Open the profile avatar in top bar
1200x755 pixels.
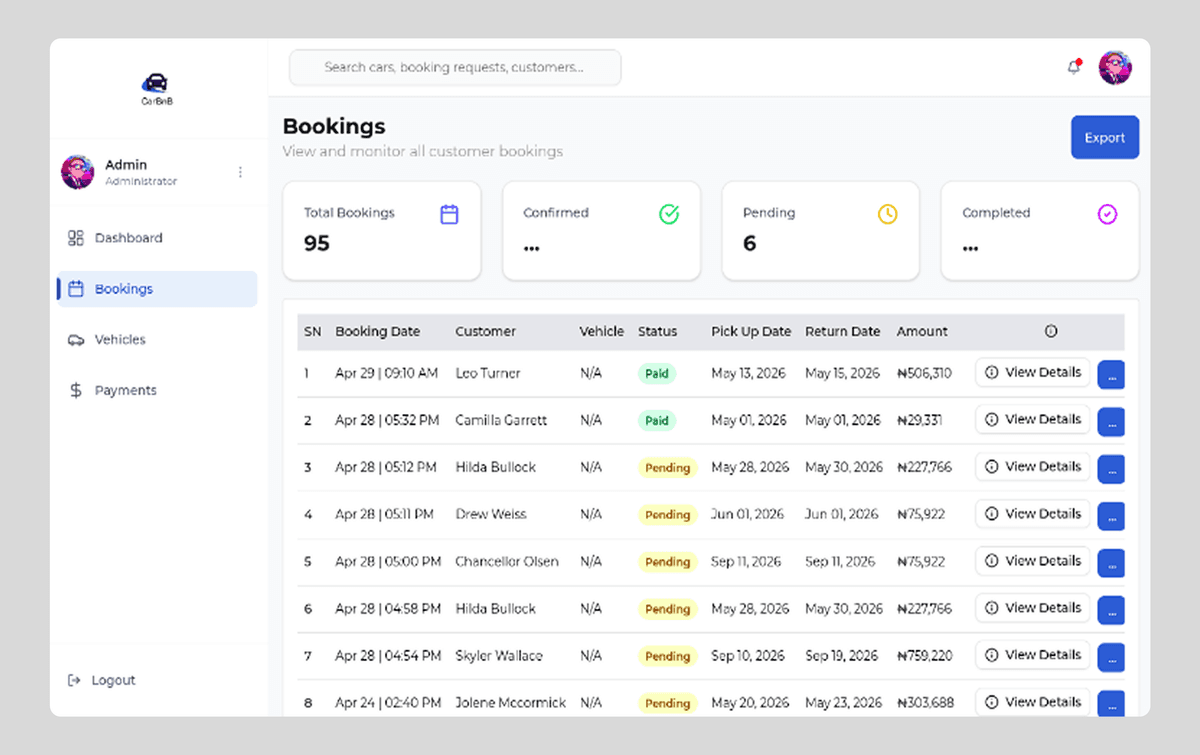click(x=1115, y=68)
